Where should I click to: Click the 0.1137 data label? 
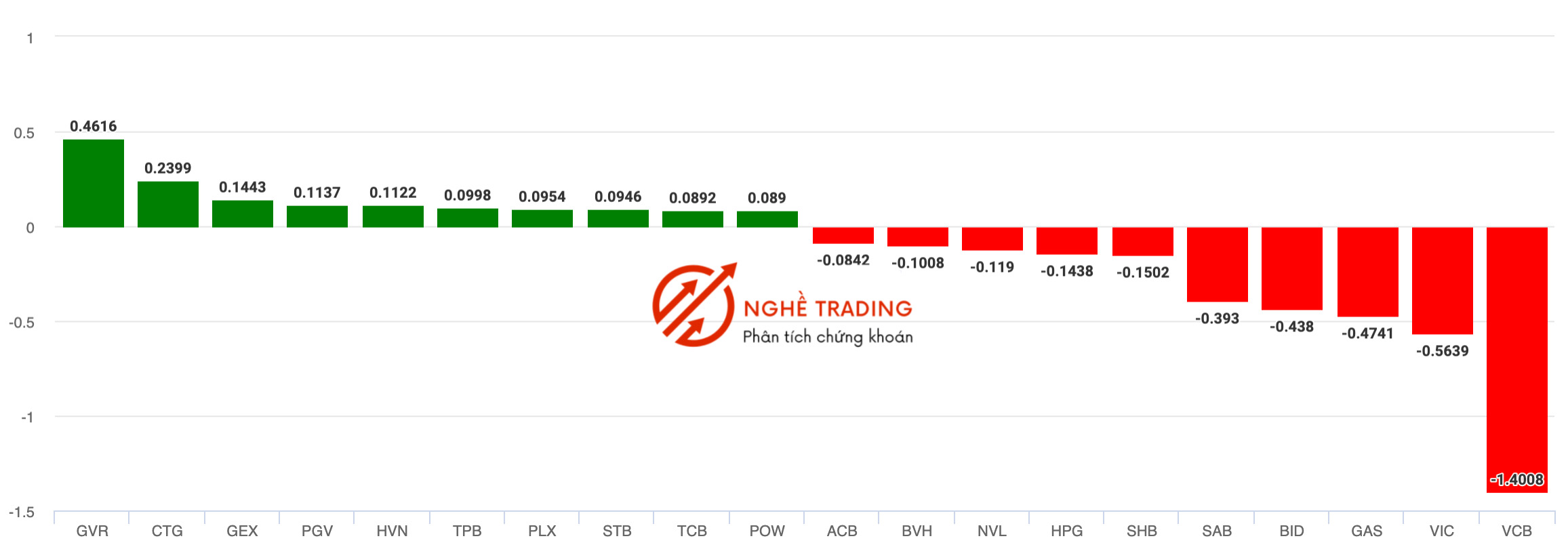coord(317,193)
